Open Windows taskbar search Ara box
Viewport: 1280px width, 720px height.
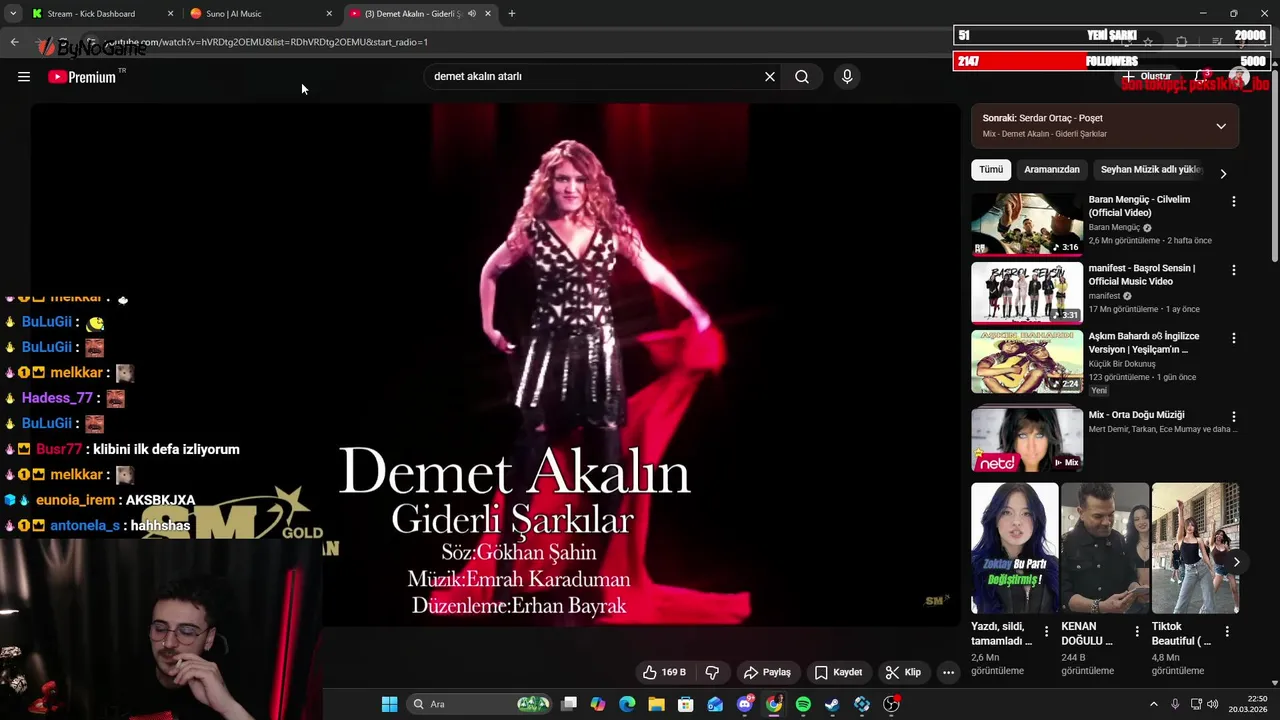click(x=481, y=704)
